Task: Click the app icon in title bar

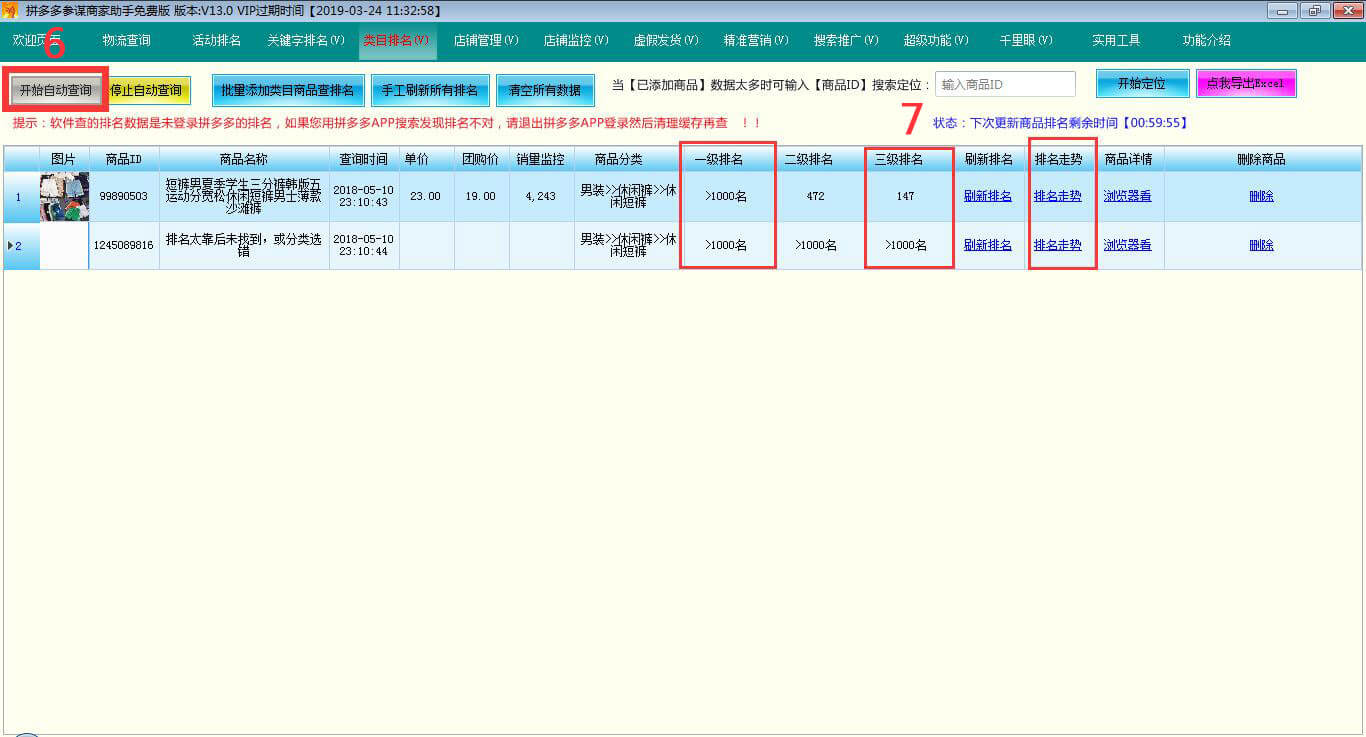Action: coord(12,10)
